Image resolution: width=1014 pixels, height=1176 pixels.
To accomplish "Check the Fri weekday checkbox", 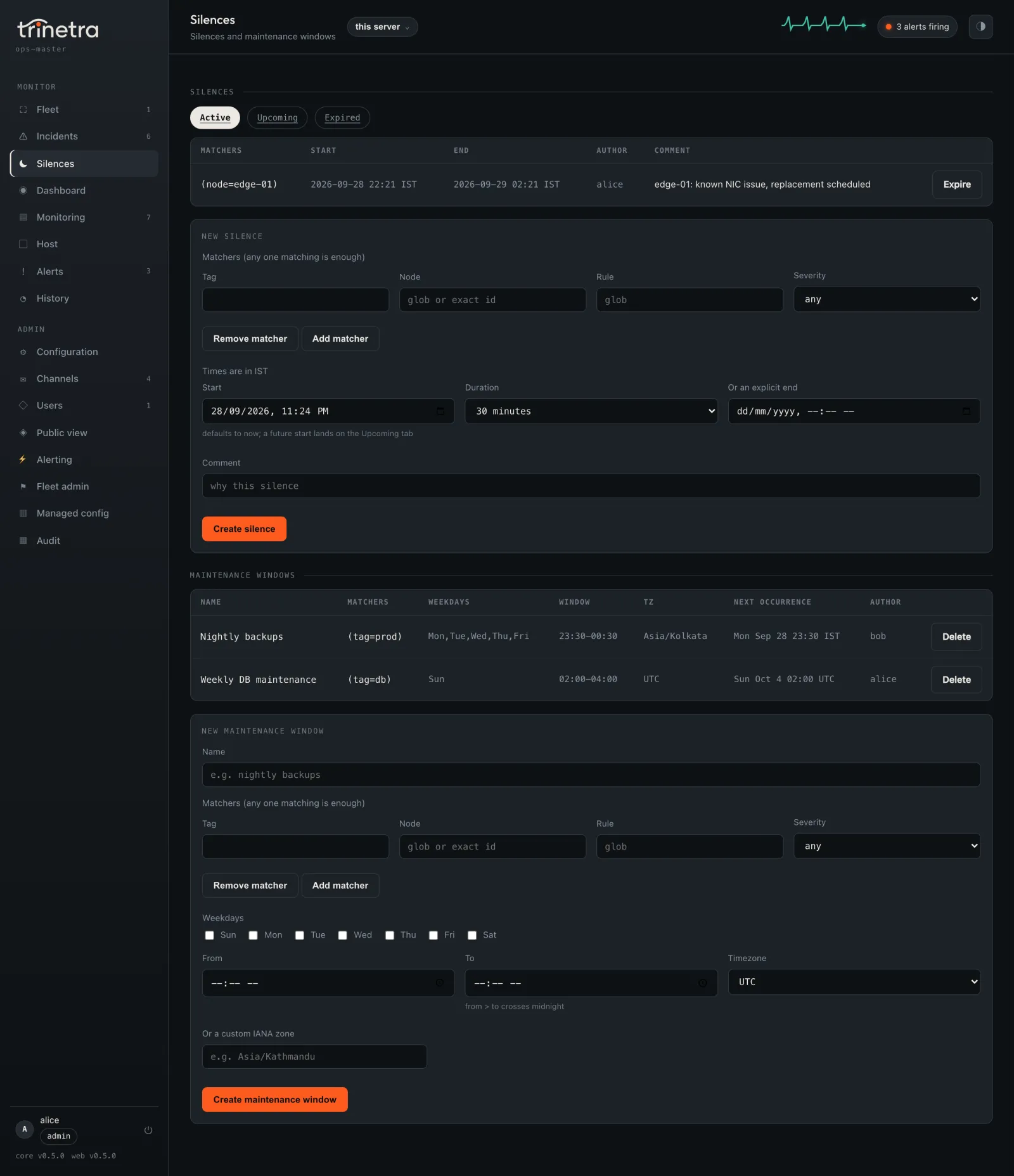I will (433, 935).
